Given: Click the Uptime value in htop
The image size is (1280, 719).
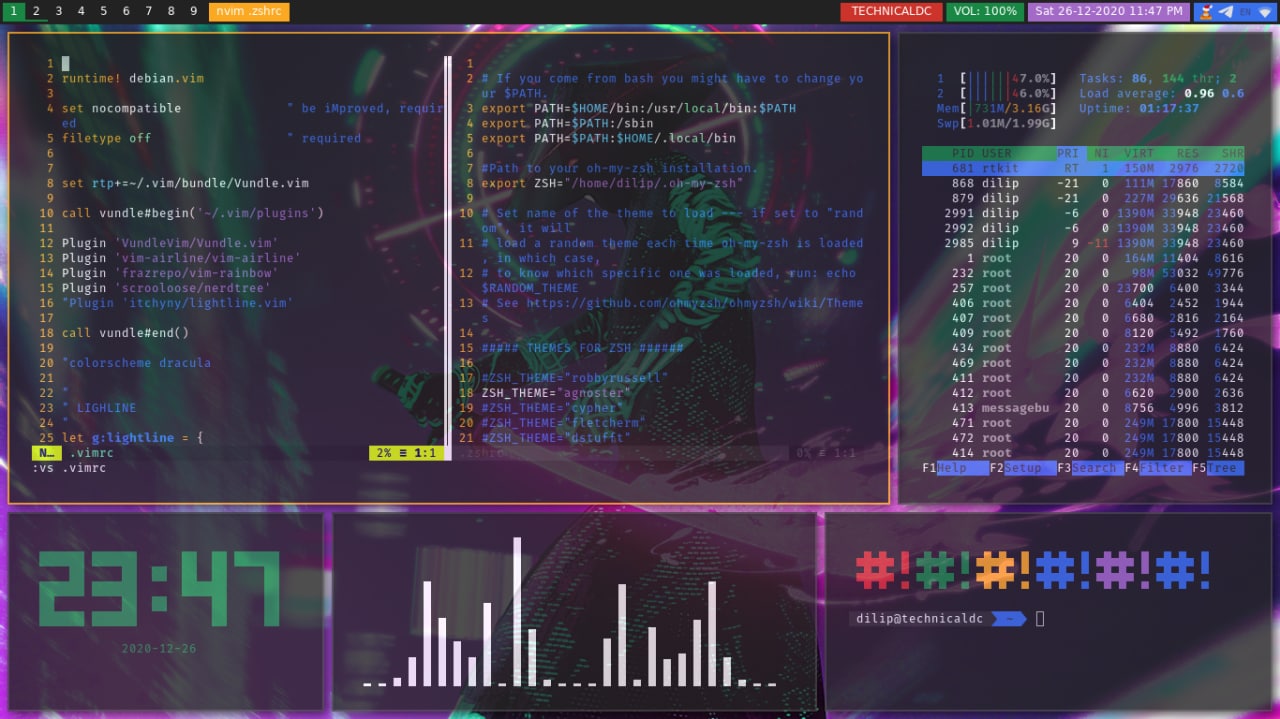Looking at the screenshot, I should coord(1169,108).
